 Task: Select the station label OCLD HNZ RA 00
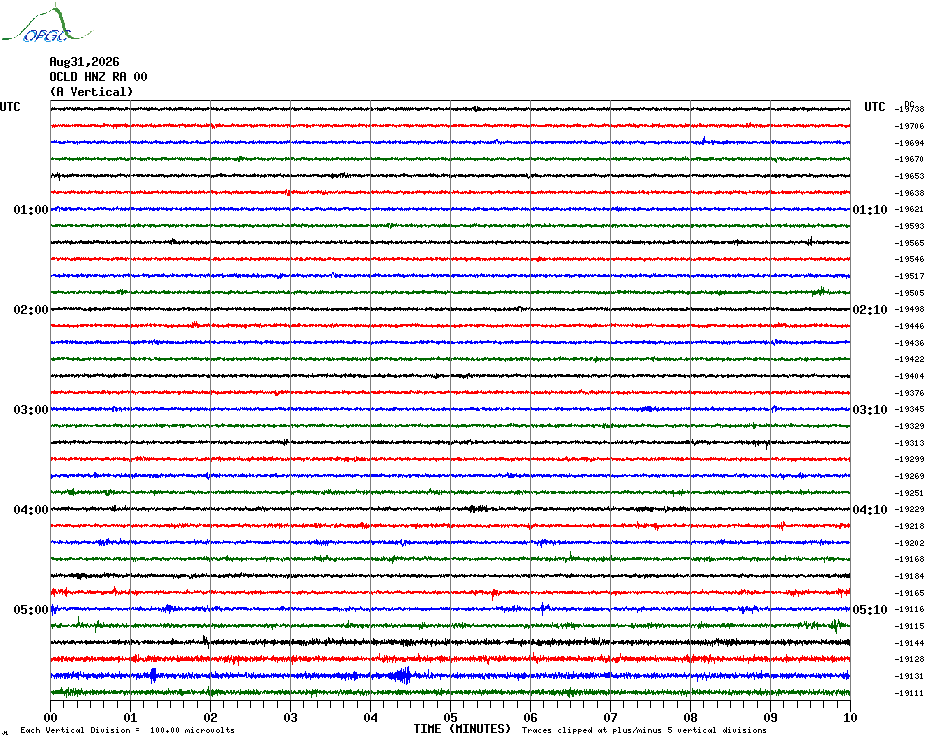[98, 77]
